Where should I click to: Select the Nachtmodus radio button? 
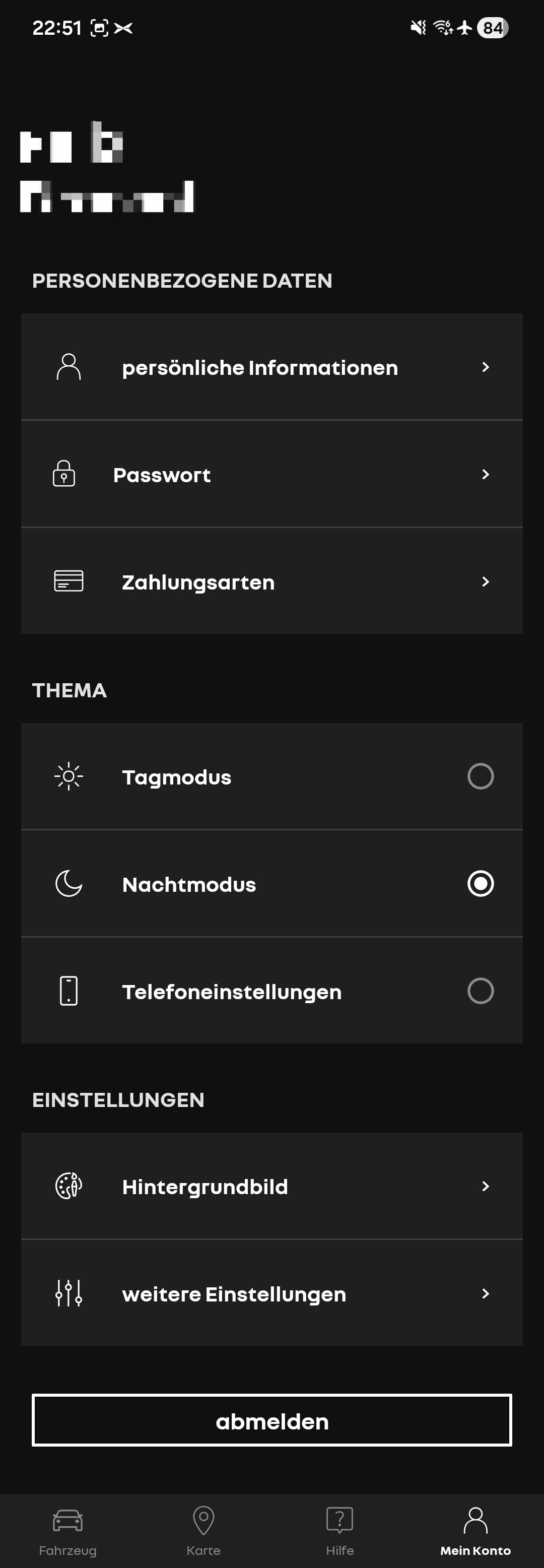coord(480,884)
